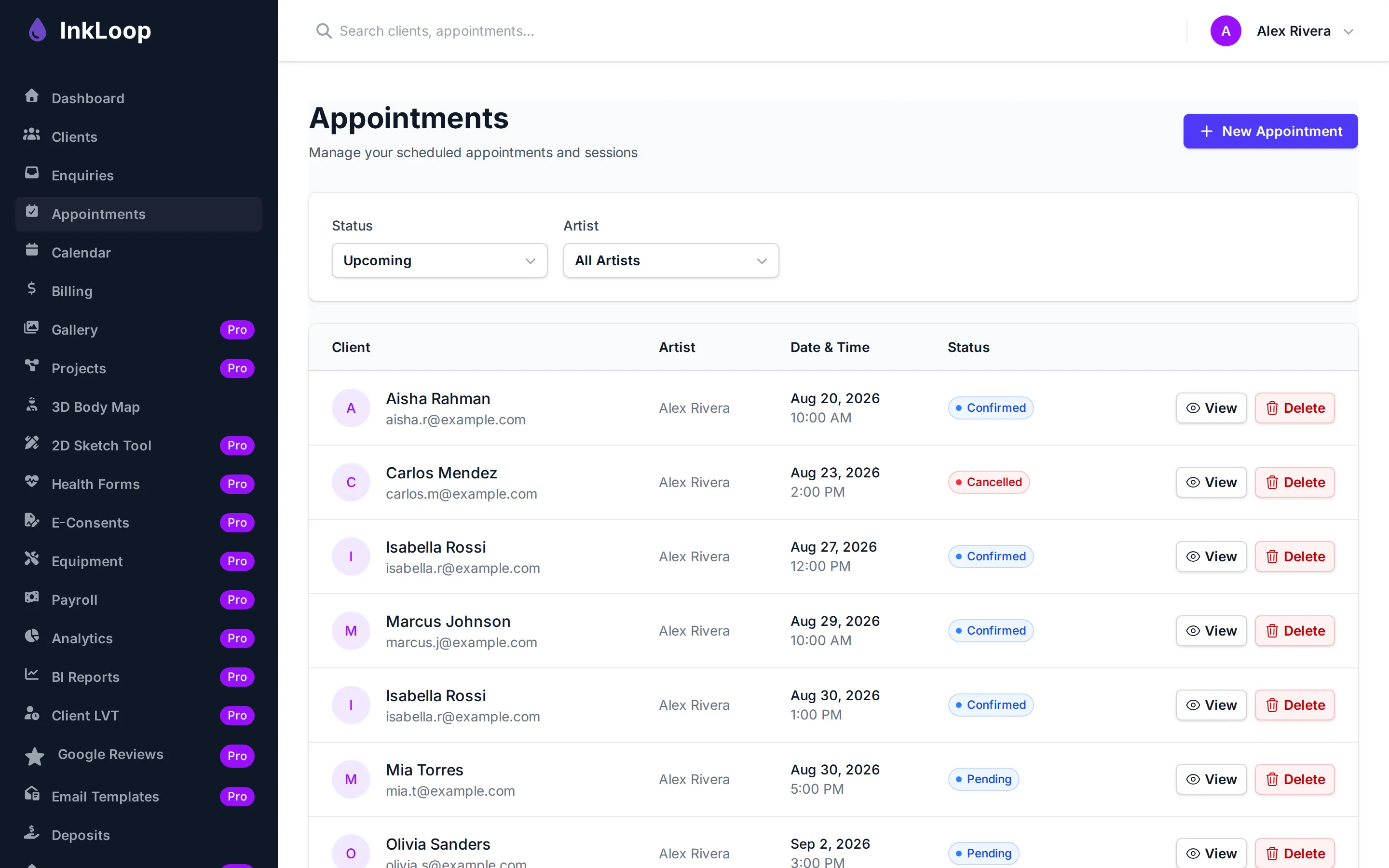Click the Date & Time column header
Screen dimensions: 1389x868
(830, 347)
